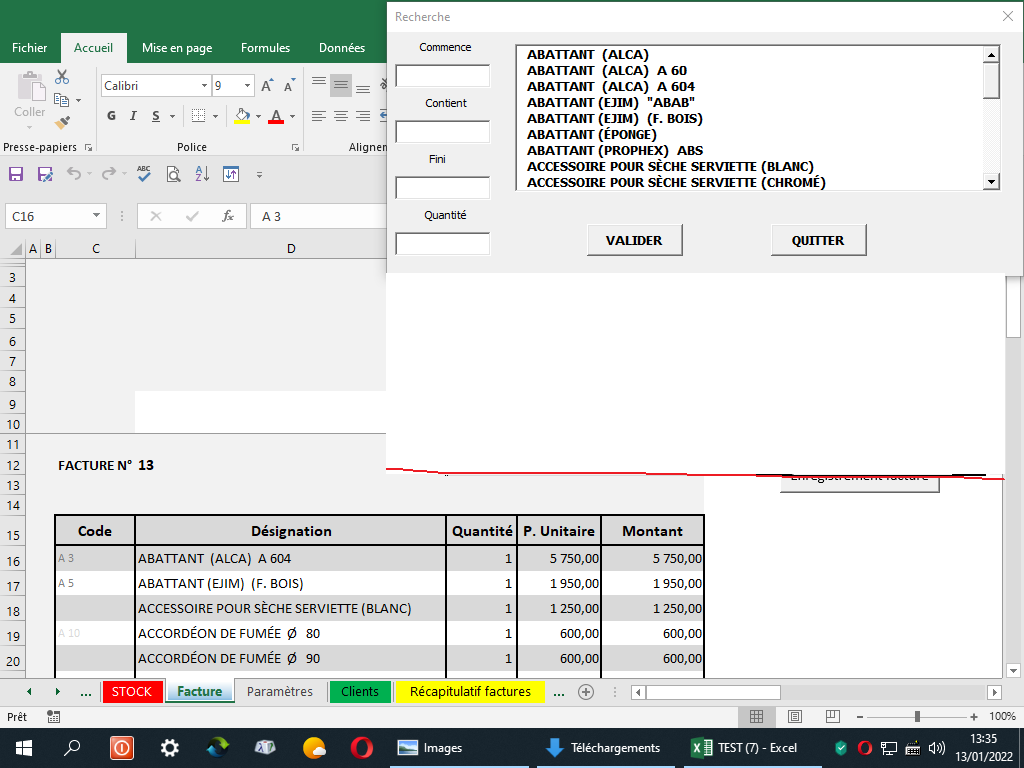Open the Formules ribbon tab

point(265,47)
